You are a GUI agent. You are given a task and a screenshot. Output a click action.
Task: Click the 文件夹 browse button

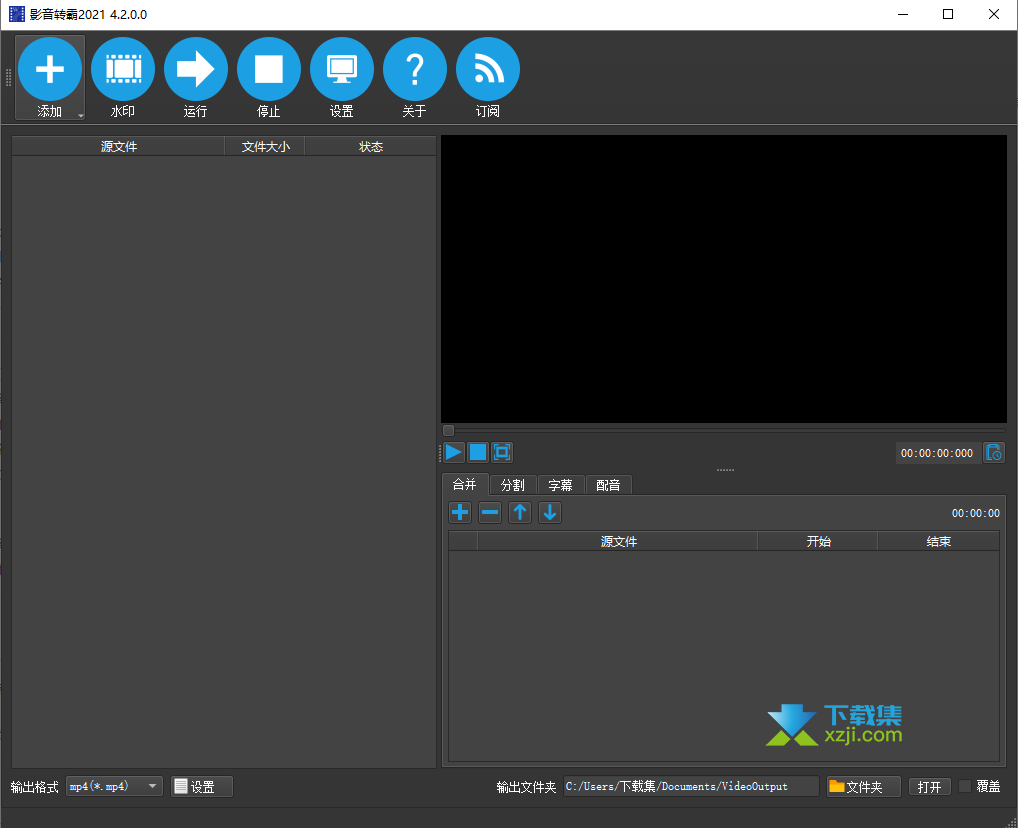point(863,786)
